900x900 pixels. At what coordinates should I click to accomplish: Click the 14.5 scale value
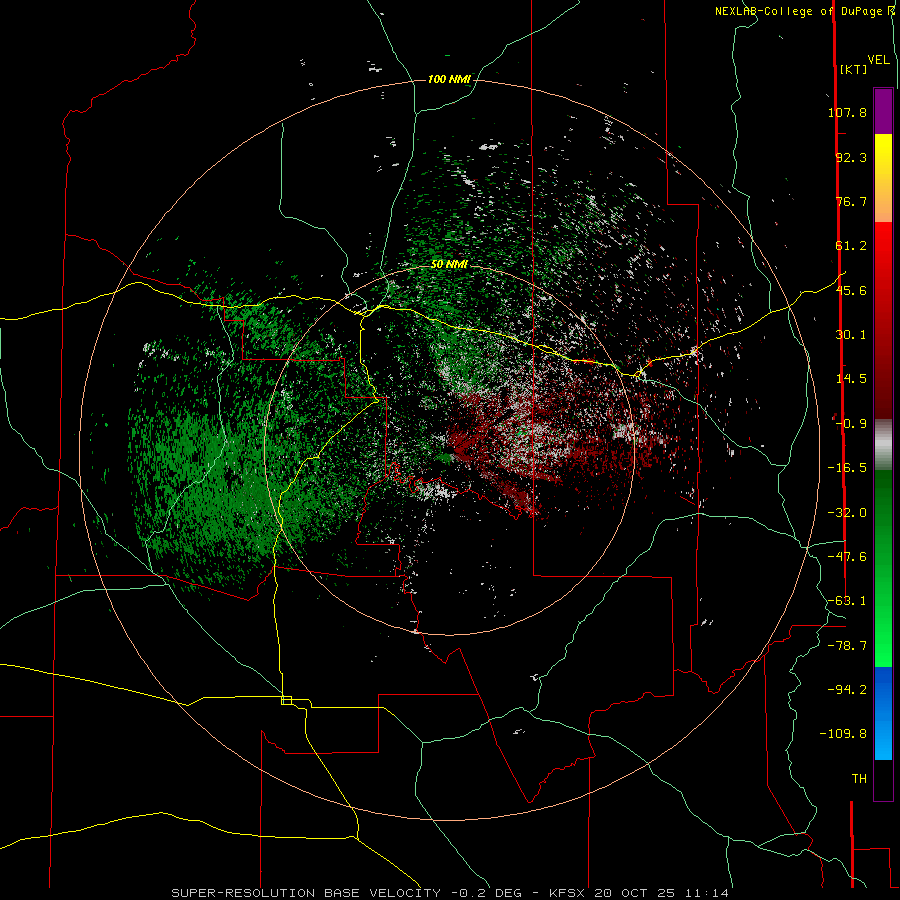pyautogui.click(x=851, y=379)
